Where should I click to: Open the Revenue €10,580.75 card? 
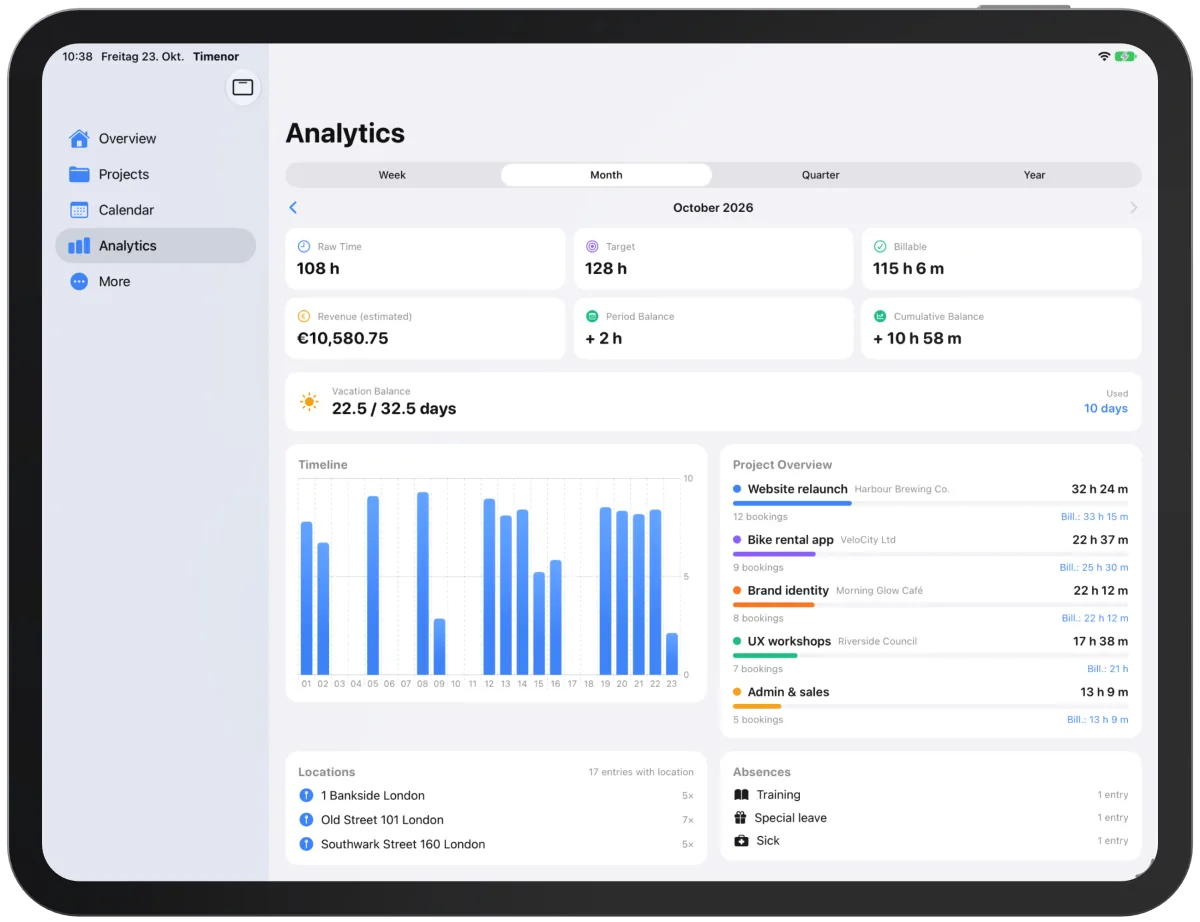pos(425,328)
